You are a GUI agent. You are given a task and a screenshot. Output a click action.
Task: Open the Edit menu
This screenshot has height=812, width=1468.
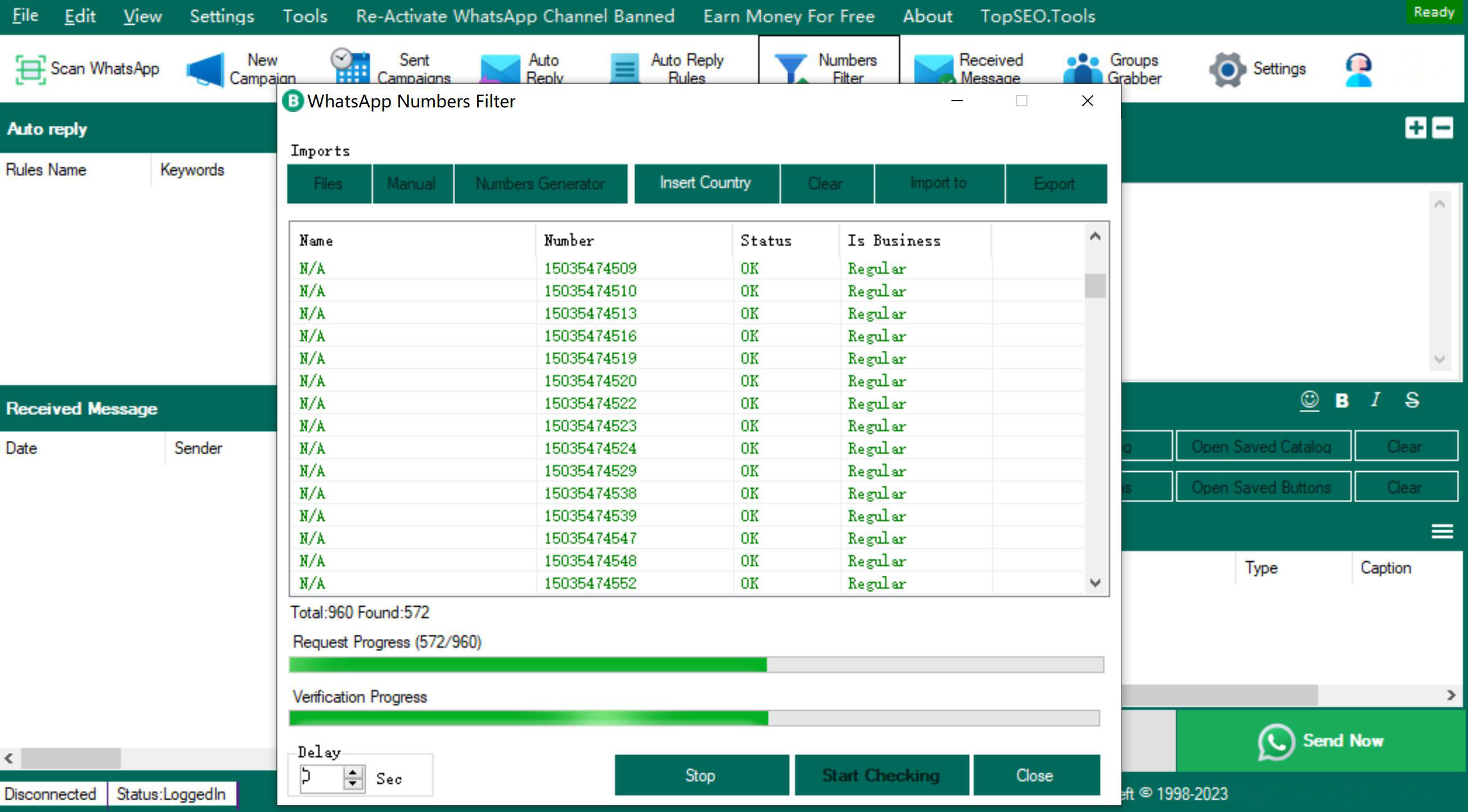pos(80,16)
